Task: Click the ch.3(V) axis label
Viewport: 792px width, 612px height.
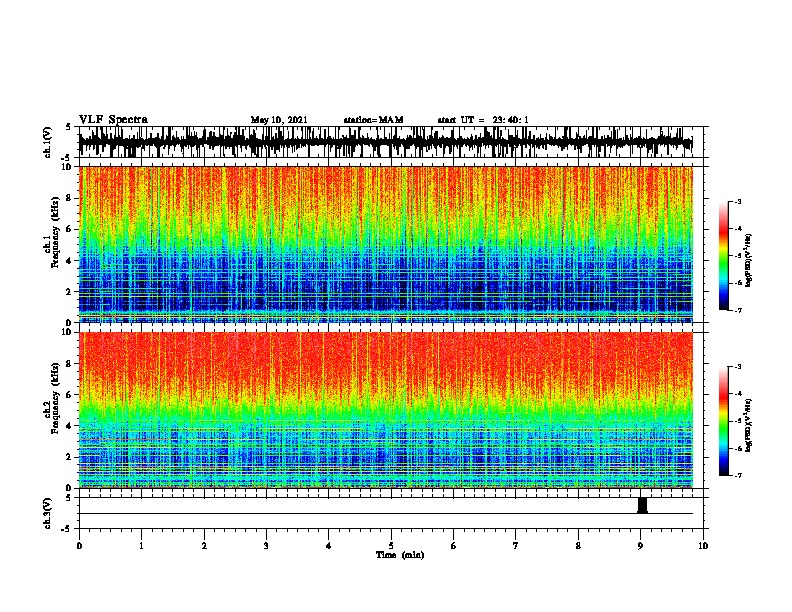Action: coord(48,513)
